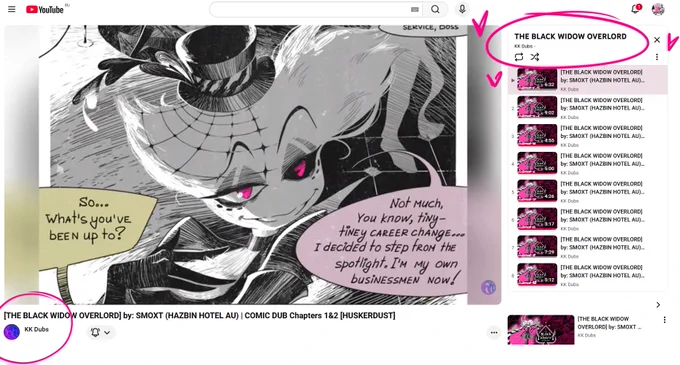Select the video title text under player

[x=199, y=316]
